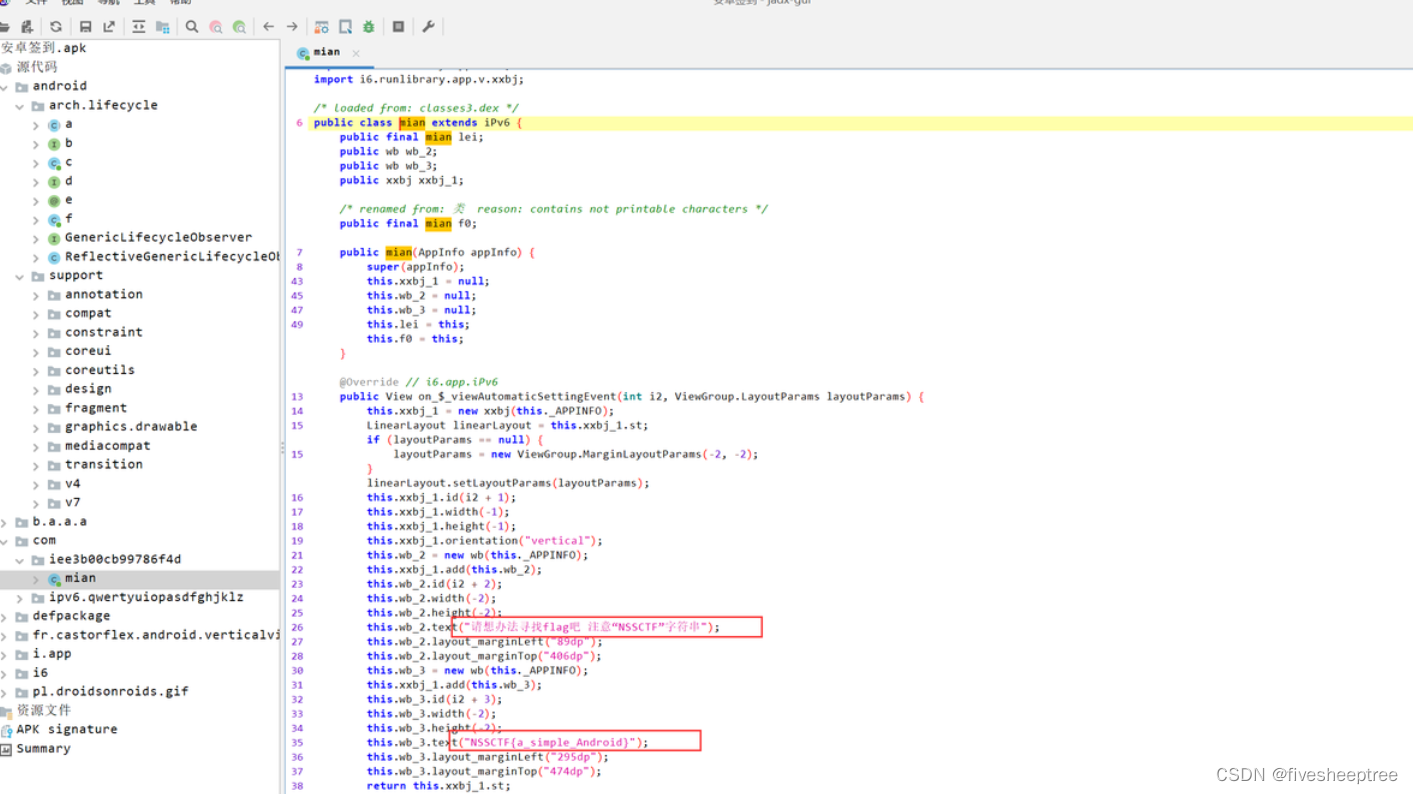Open a new APK file
Screen dimensions: 1413x794
[x=7, y=27]
